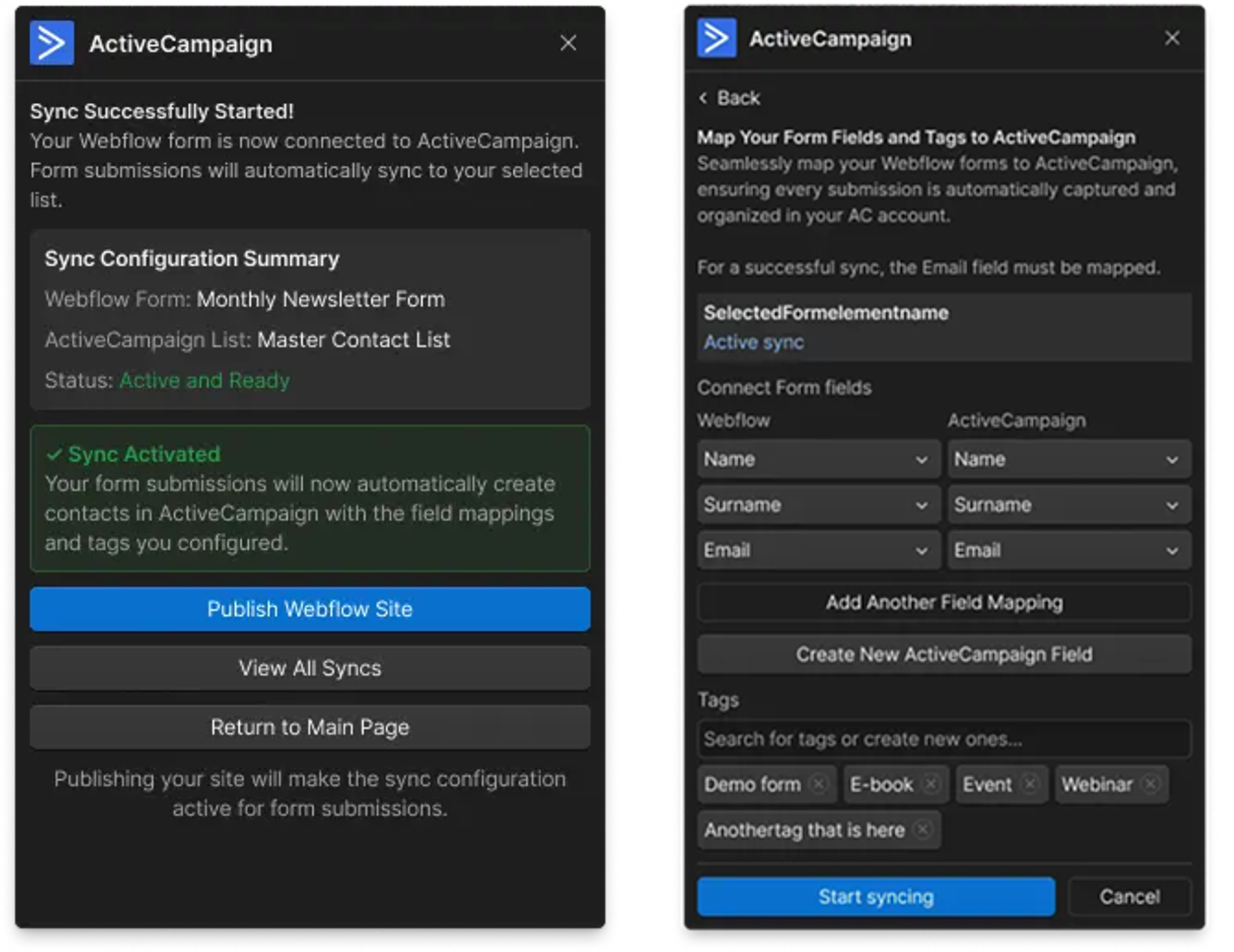Open Webflow Name field dropdown
This screenshot has height=952, width=1234.
(x=818, y=460)
